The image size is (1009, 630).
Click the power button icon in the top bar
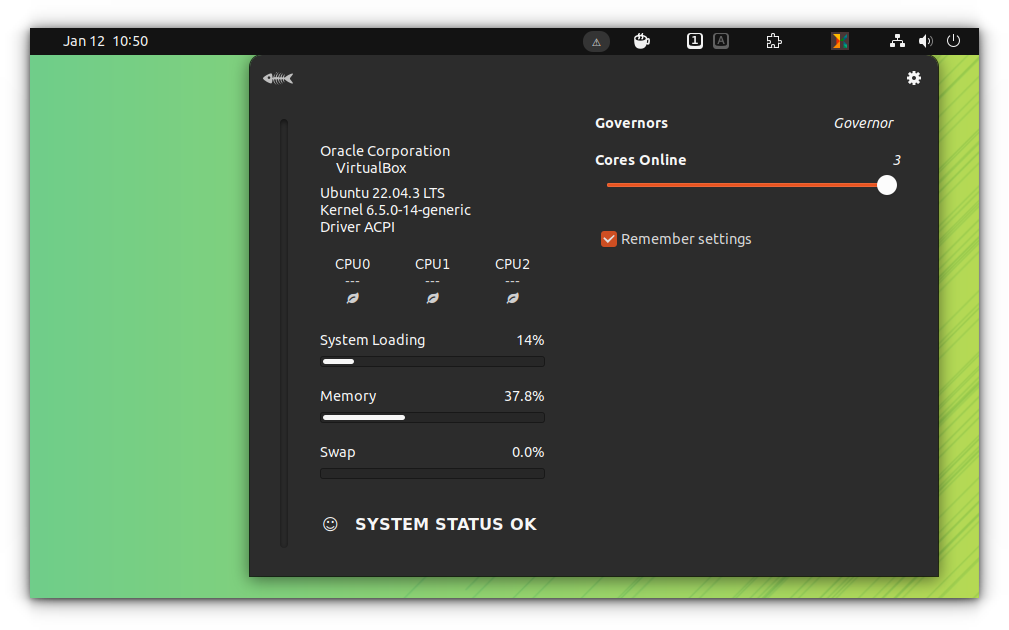click(x=953, y=41)
